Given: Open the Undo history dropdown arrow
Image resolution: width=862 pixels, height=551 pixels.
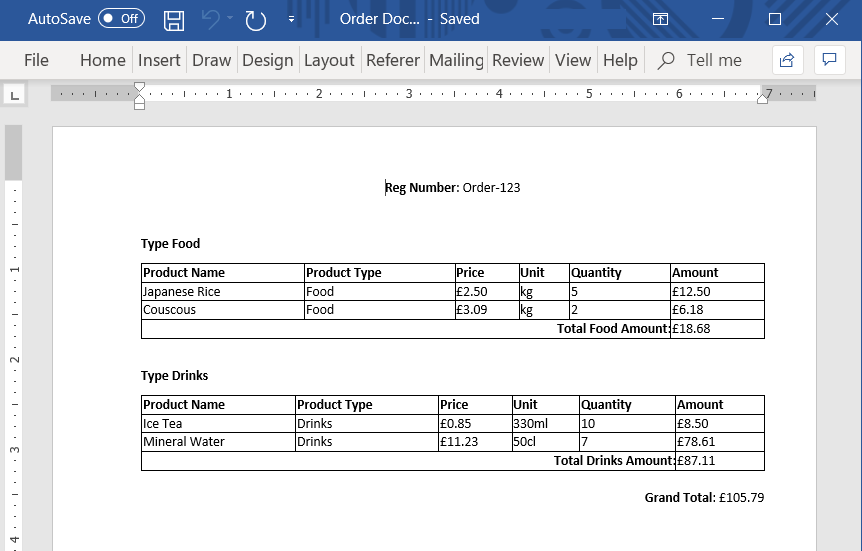Looking at the screenshot, I should [x=230, y=19].
